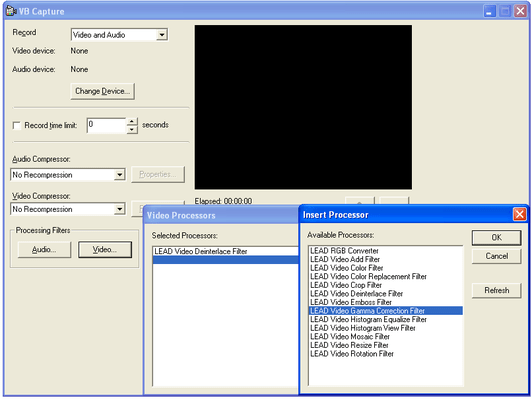Click the Change Device button
Viewport: 532px width, 400px height.
[102, 91]
